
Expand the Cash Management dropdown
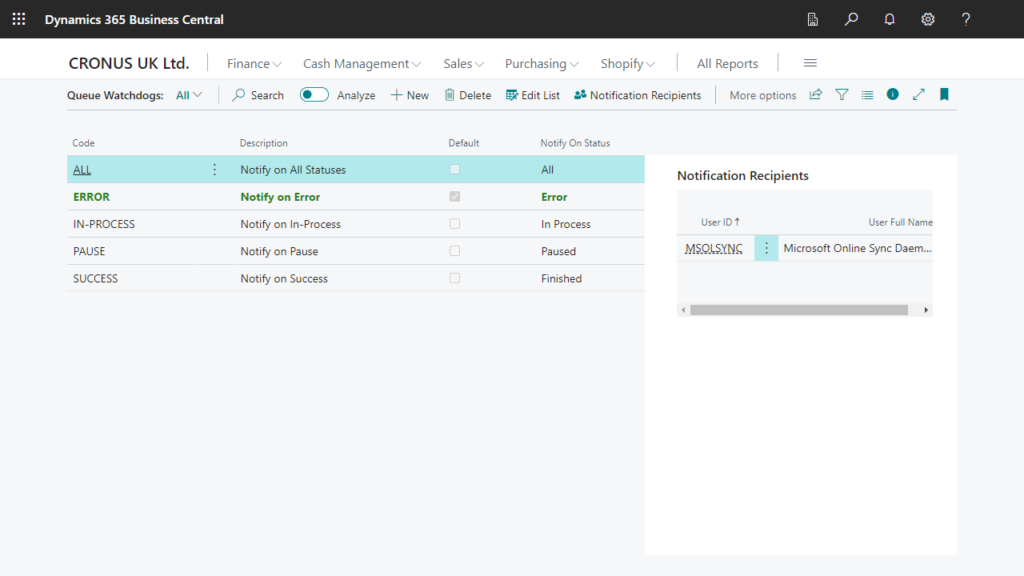click(362, 64)
